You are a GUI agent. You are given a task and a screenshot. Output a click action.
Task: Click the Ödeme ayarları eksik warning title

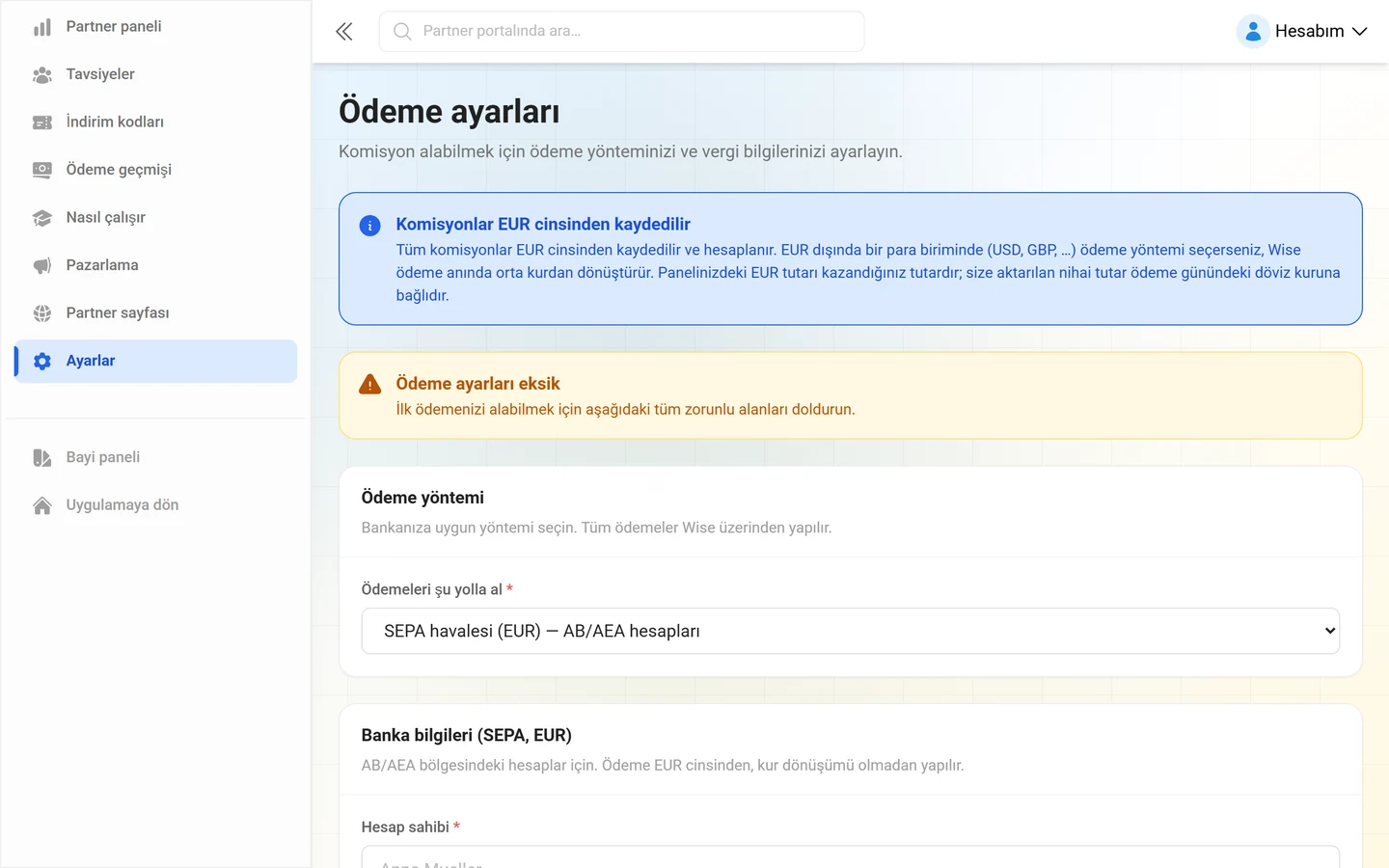coord(477,384)
